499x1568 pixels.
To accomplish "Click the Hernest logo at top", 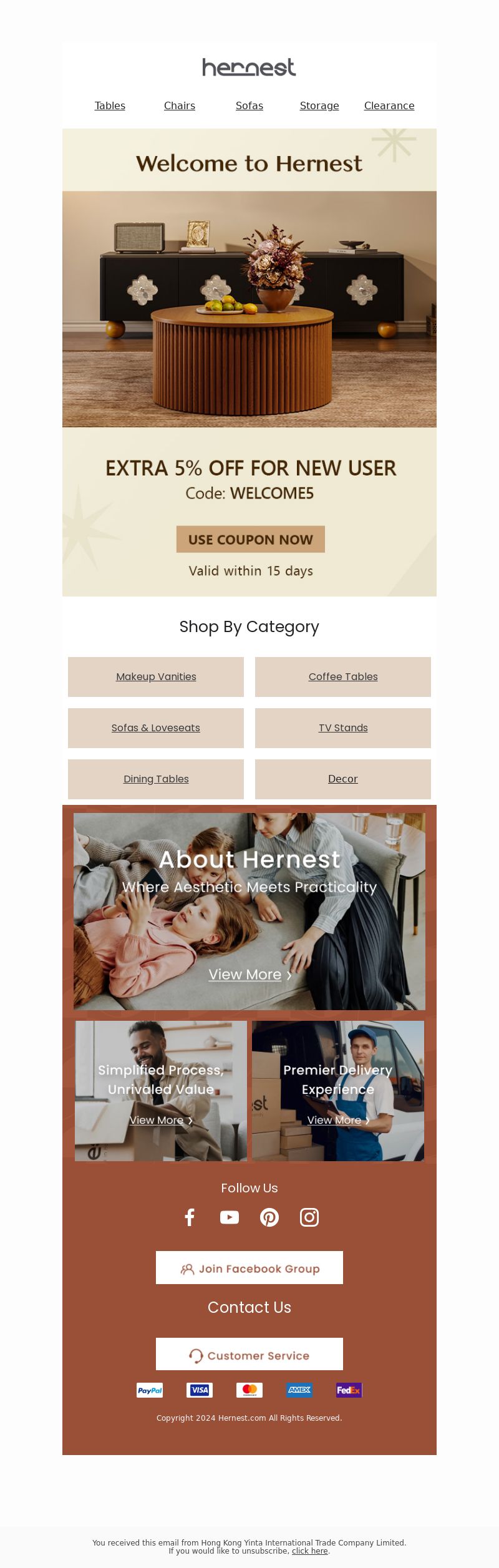I will coord(249,67).
